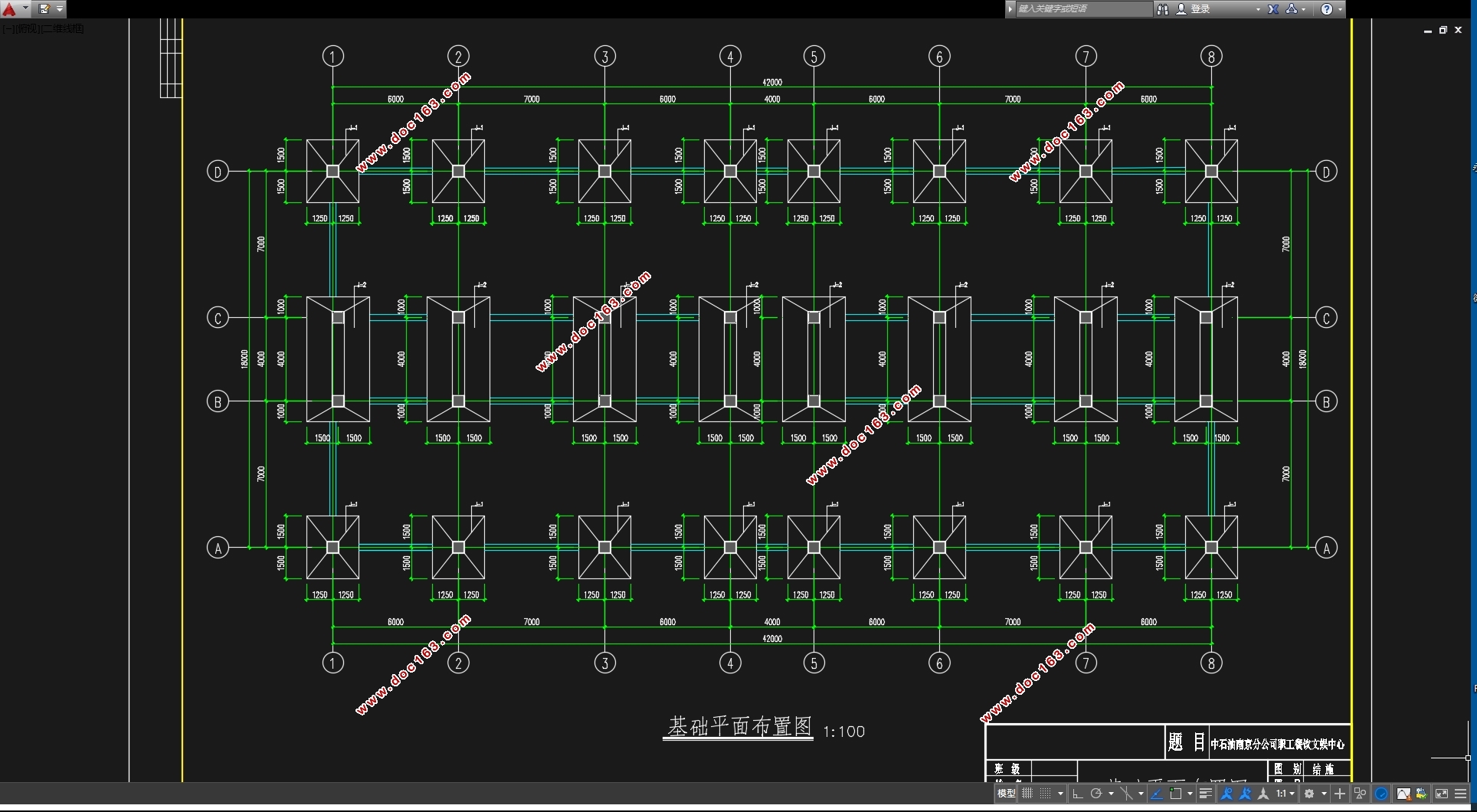Open object snap options dropdown arrow
The image size is (1477, 812).
coord(1190,794)
